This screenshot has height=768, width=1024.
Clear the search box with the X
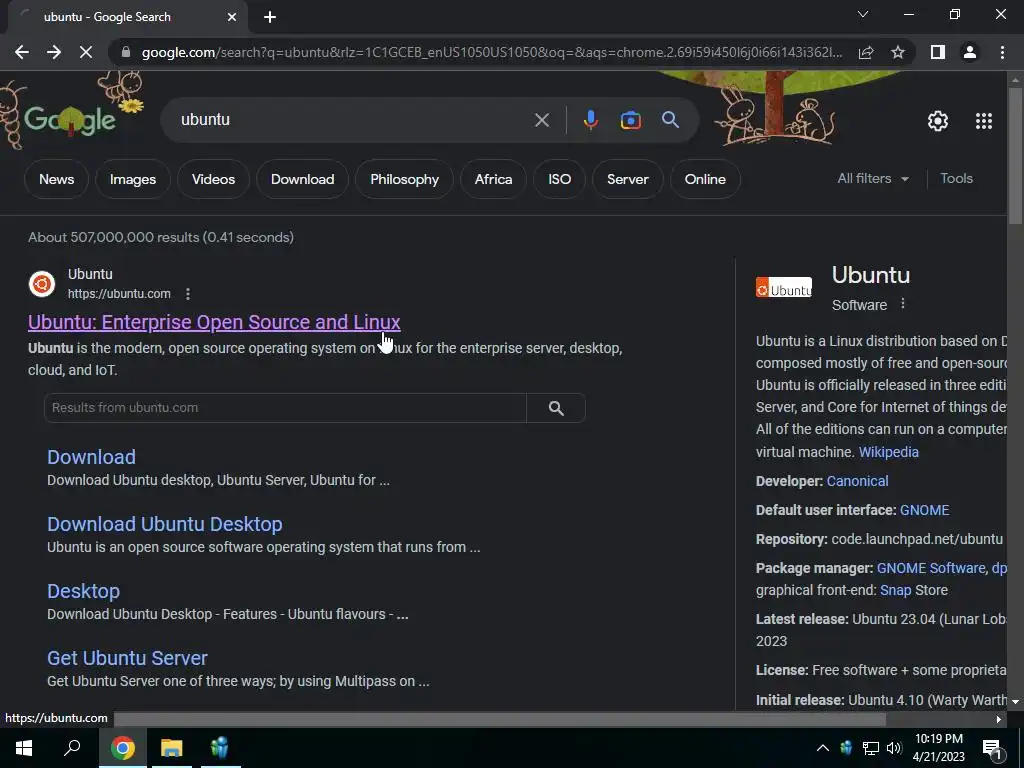tap(541, 120)
